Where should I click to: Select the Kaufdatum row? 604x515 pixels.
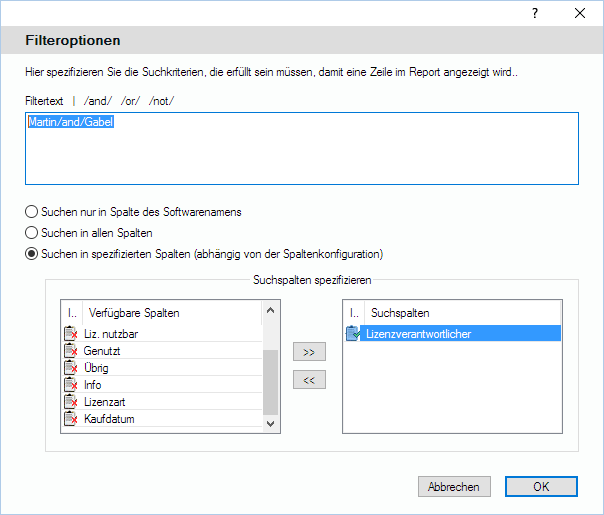tap(163, 418)
